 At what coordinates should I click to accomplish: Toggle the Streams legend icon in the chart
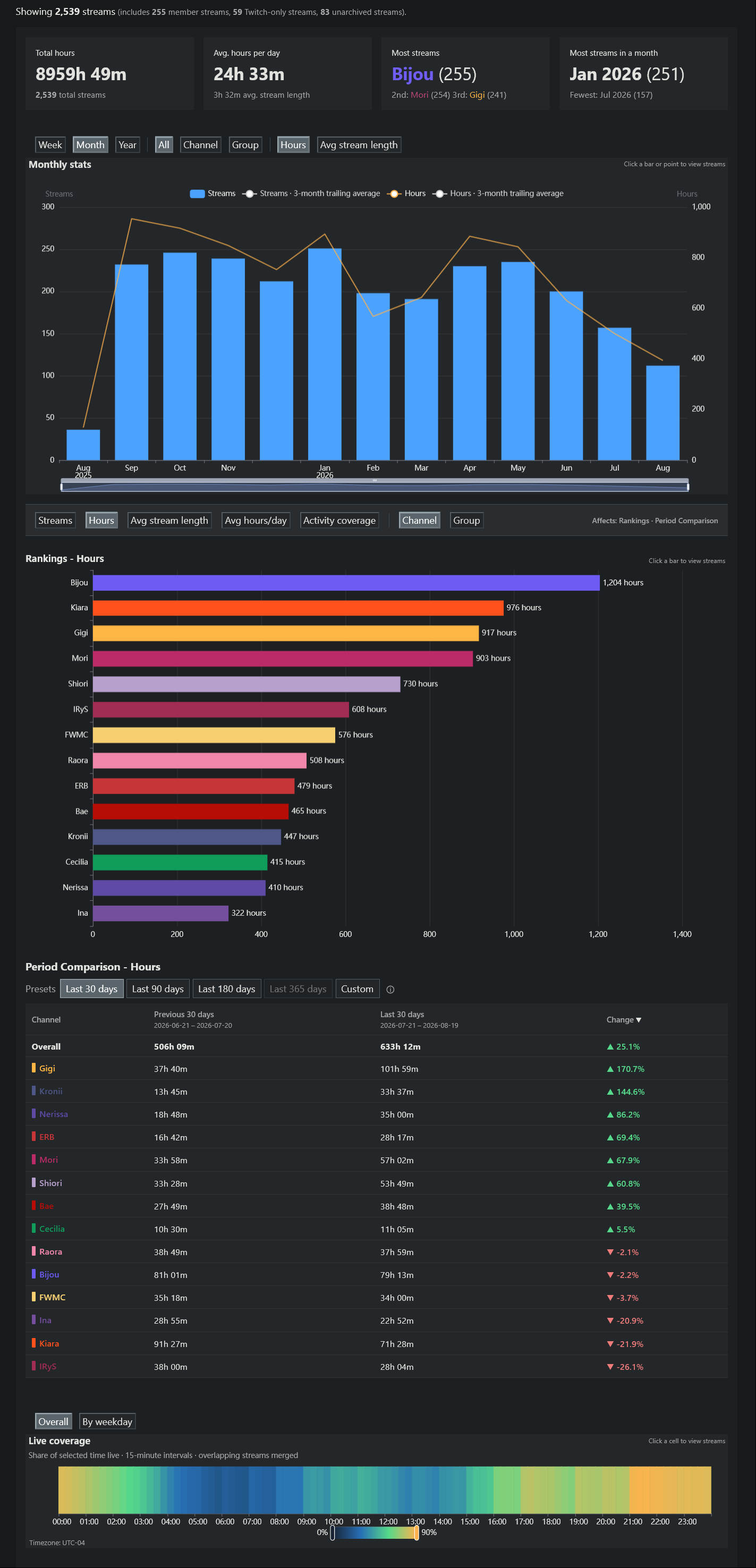click(197, 193)
